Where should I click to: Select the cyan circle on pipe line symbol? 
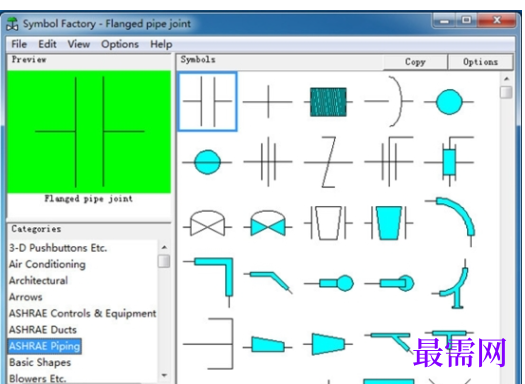pos(449,102)
